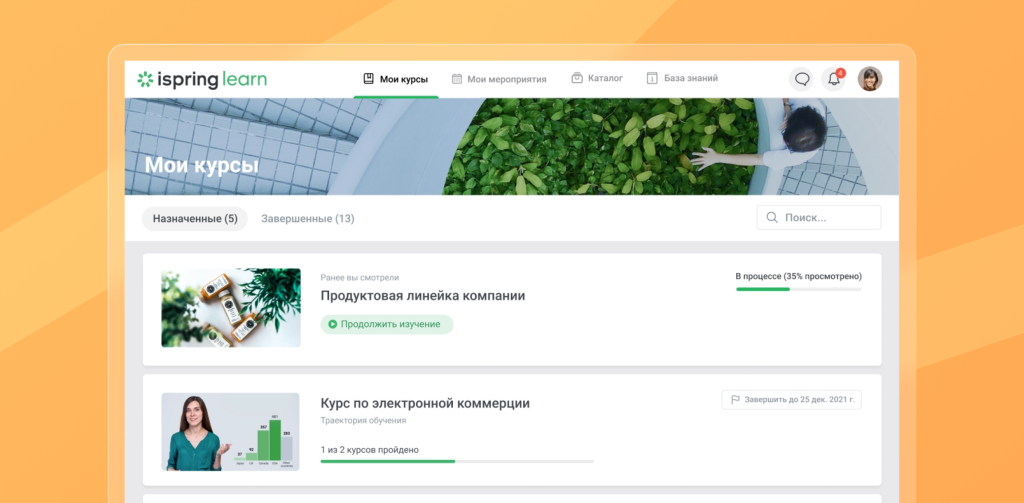This screenshot has height=503, width=1024.
Task: Focus the Поиск search field
Action: 819,218
